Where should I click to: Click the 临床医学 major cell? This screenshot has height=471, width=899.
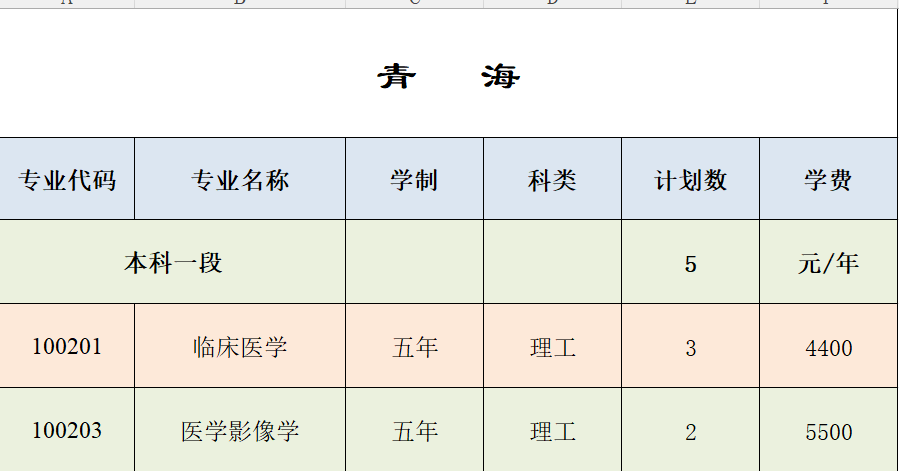(240, 347)
